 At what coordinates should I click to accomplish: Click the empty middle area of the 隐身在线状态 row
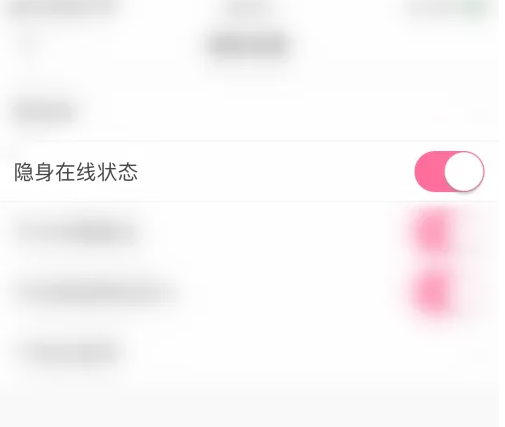point(273,172)
